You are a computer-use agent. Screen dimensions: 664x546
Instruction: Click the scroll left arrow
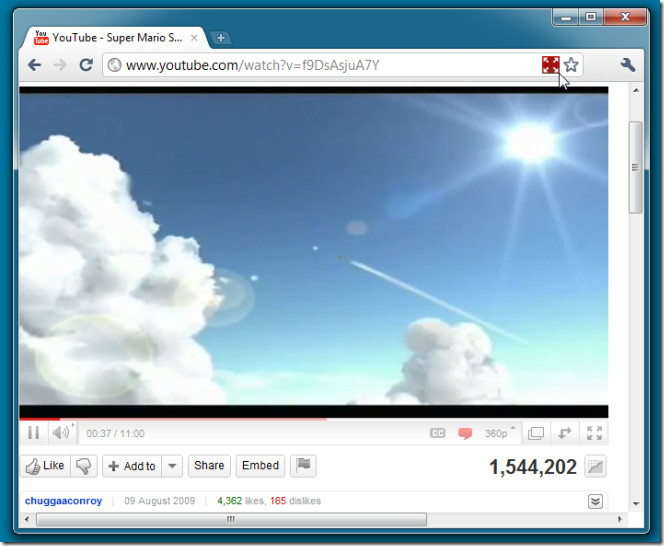tap(27, 519)
